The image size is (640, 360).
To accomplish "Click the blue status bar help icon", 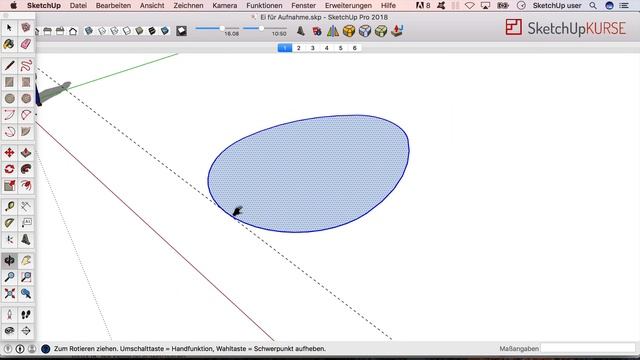I will point(46,349).
